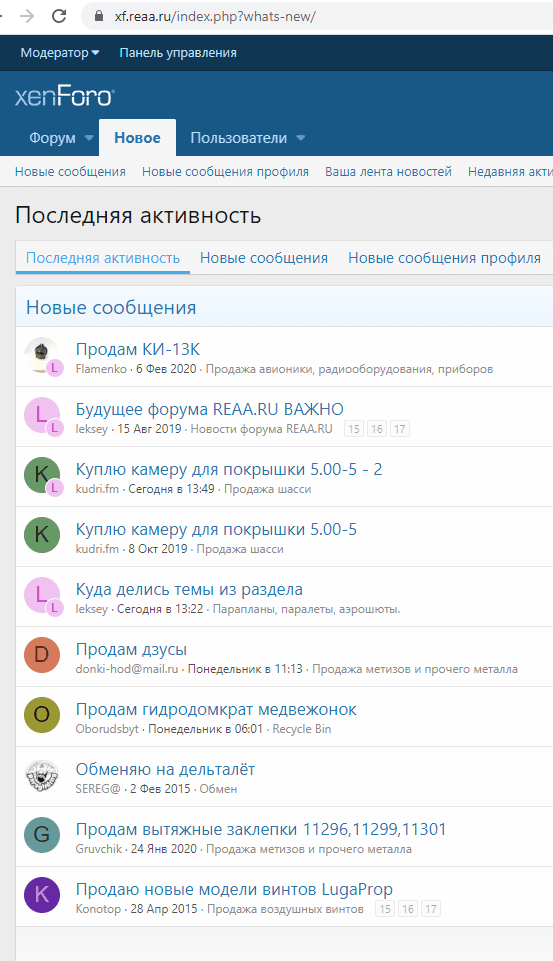This screenshot has width=553, height=961.
Task: Jump to page 17 of LugaProp thread
Action: tap(431, 909)
